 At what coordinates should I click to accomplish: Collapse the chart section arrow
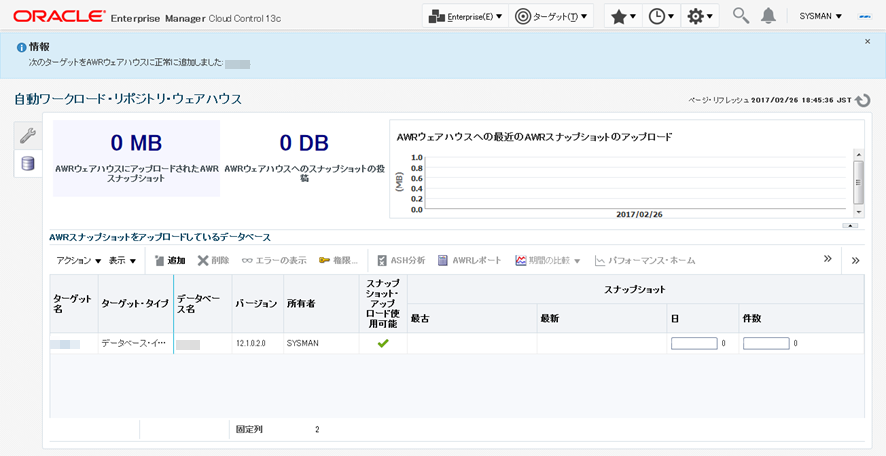pos(850,225)
